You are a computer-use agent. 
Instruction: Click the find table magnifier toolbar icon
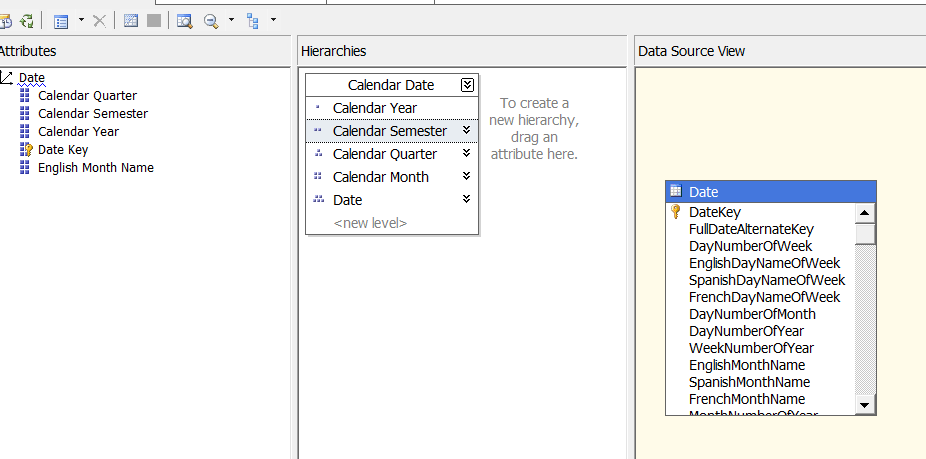click(185, 22)
